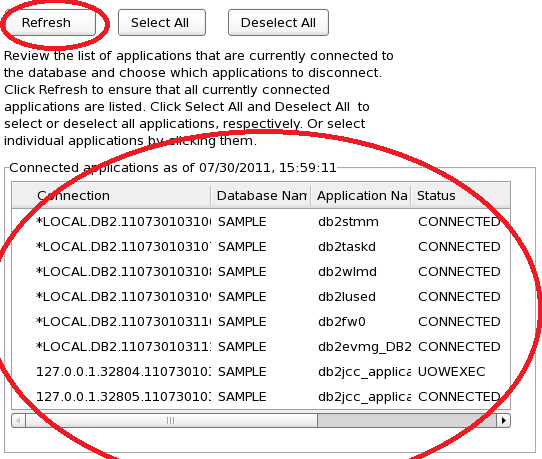Select the db2fw0 application row
This screenshot has height=459, width=542.
[261, 321]
